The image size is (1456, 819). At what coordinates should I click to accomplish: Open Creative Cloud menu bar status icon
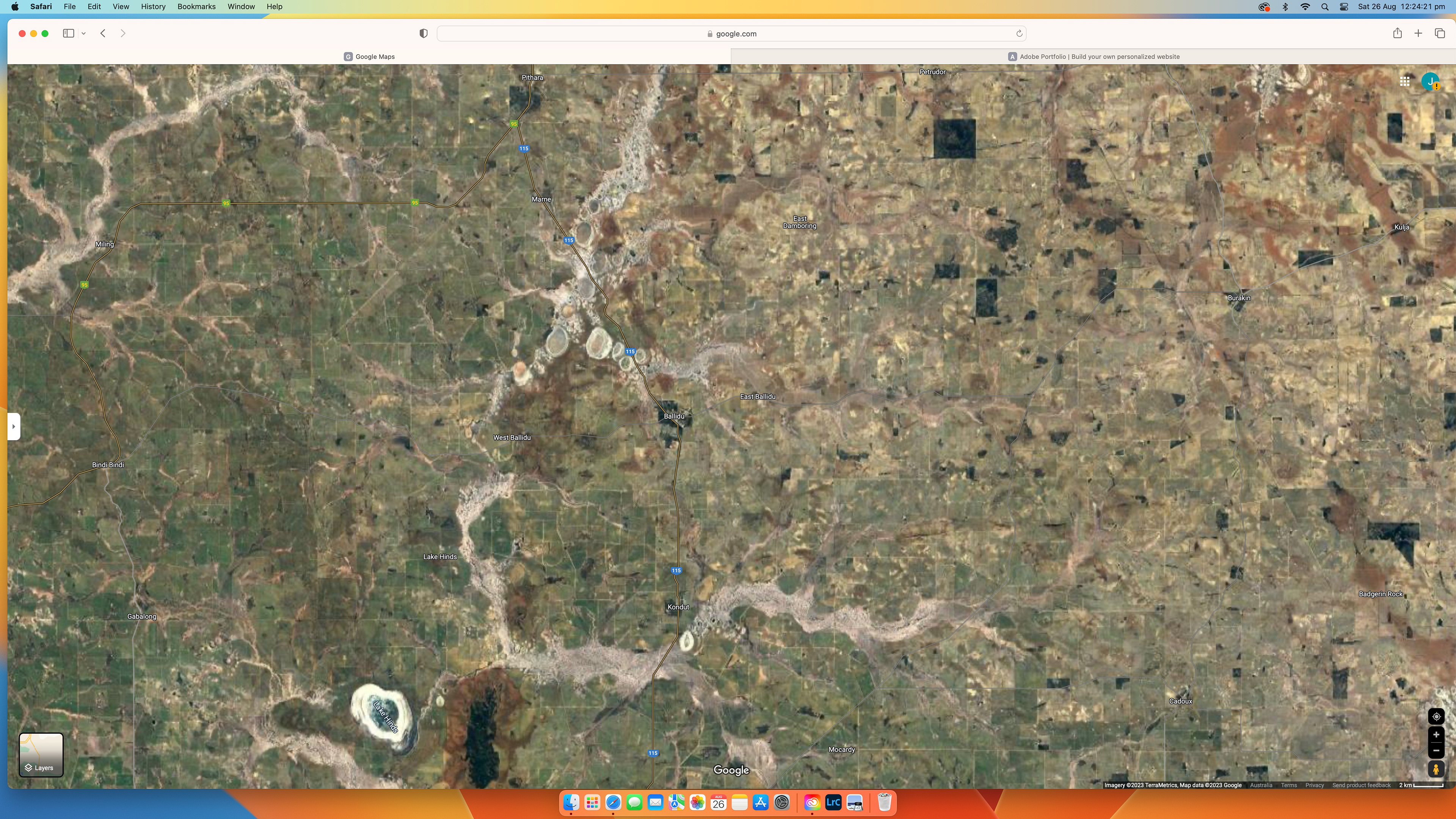(1264, 7)
